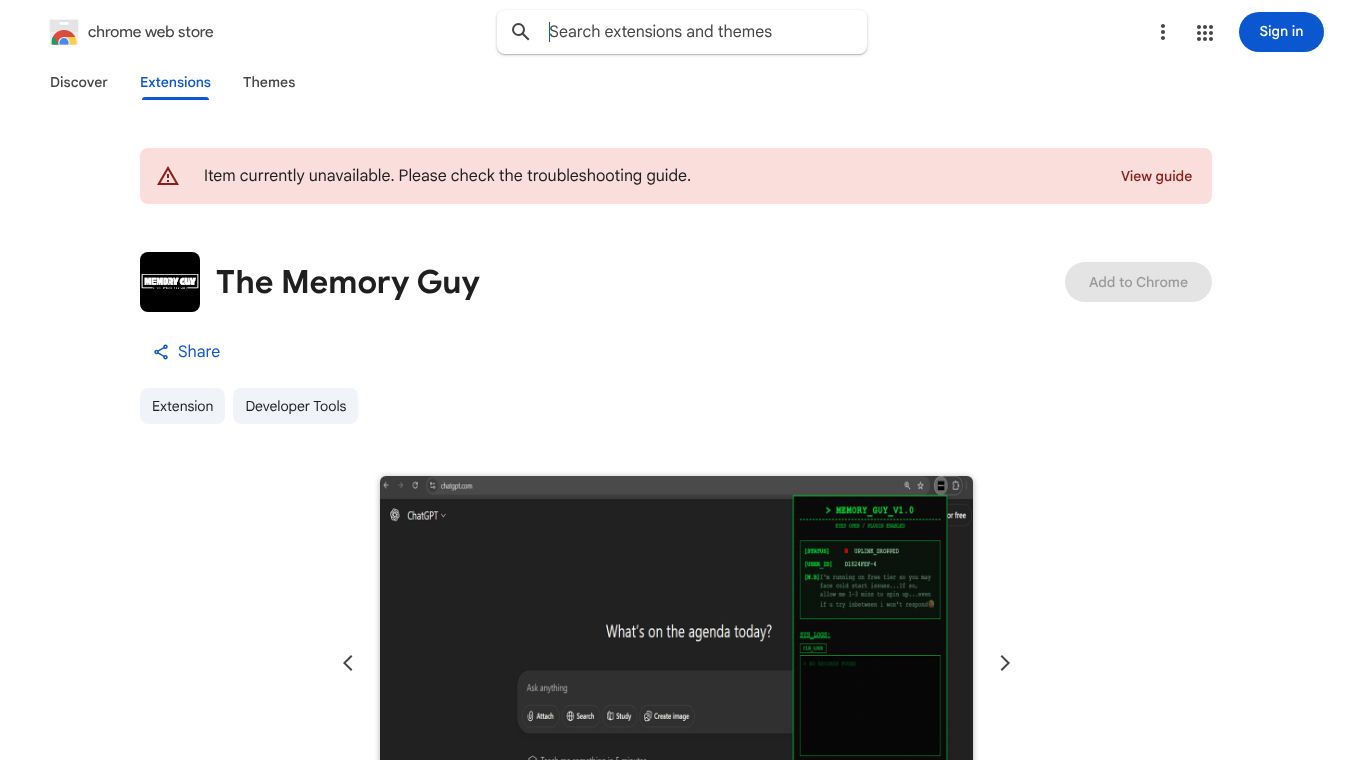Select the Developer Tools category chip
Image resolution: width=1352 pixels, height=760 pixels.
pos(295,406)
